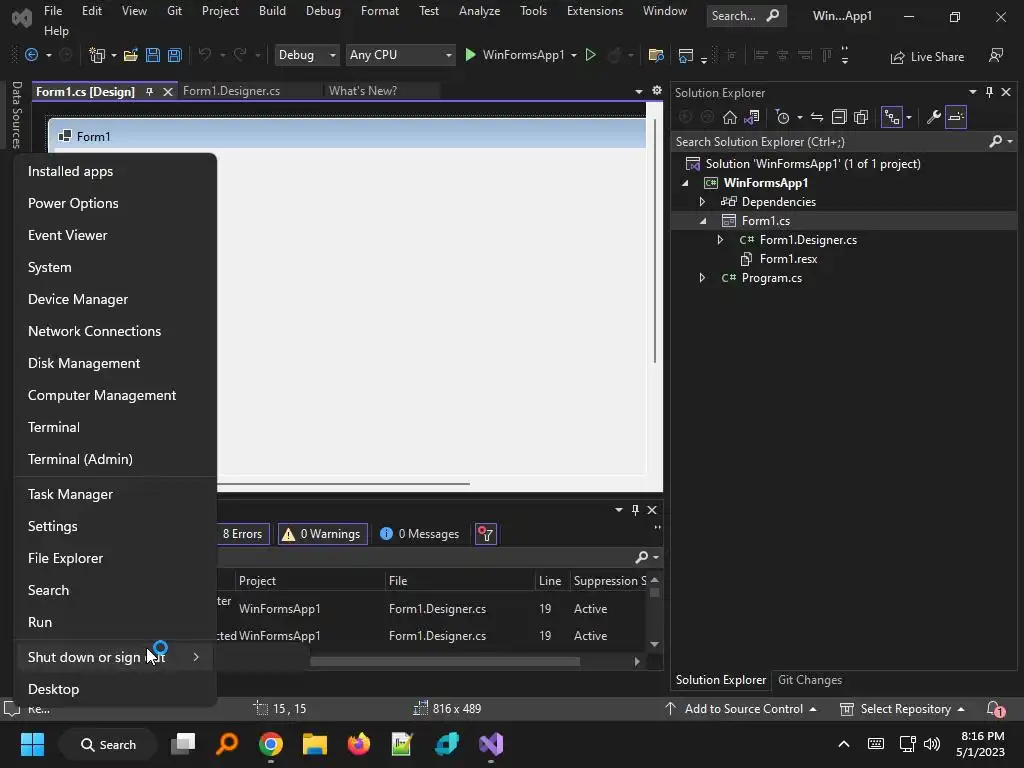Open the Debug configuration dropdown

coord(307,56)
